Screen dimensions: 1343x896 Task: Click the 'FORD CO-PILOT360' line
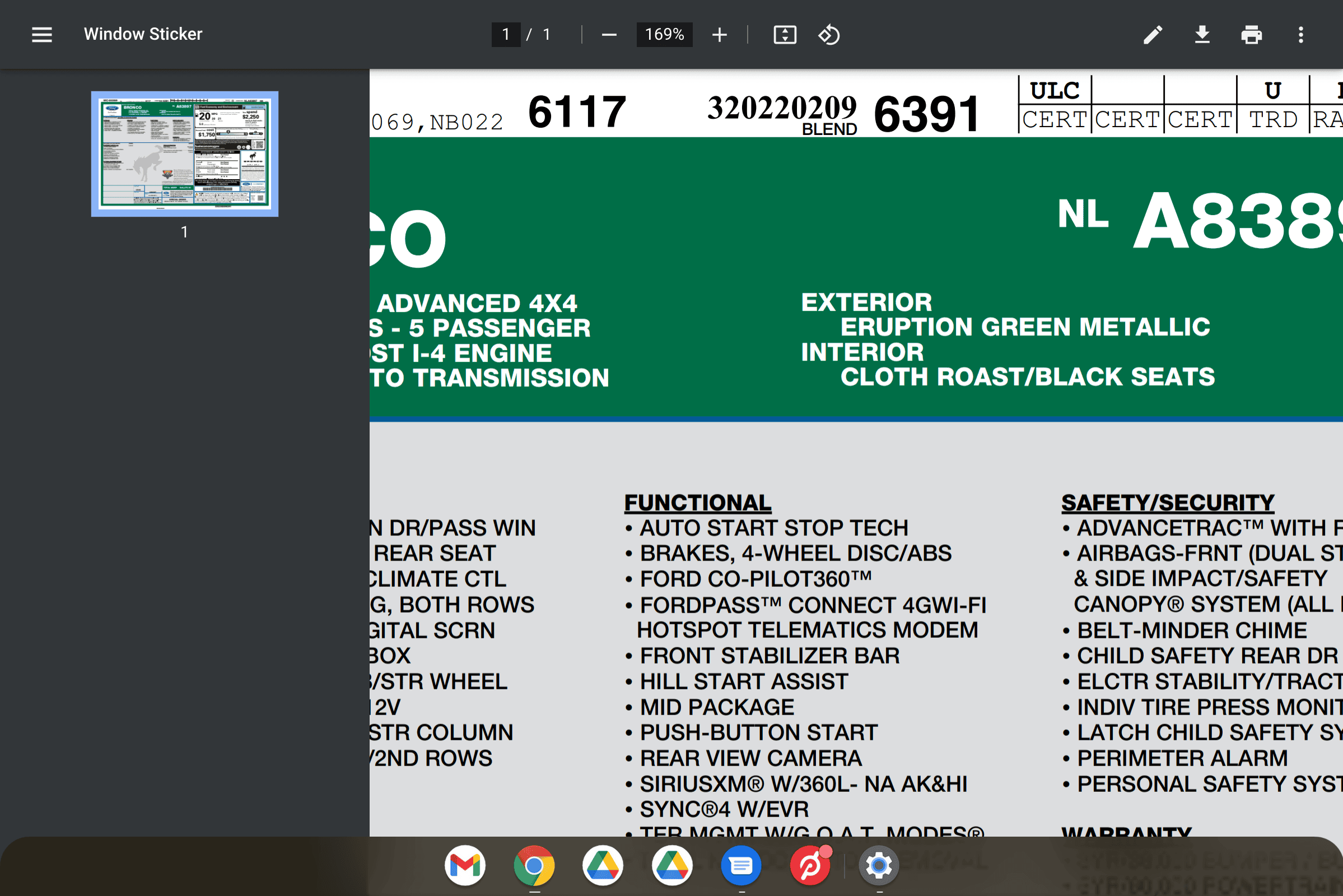pos(756,579)
